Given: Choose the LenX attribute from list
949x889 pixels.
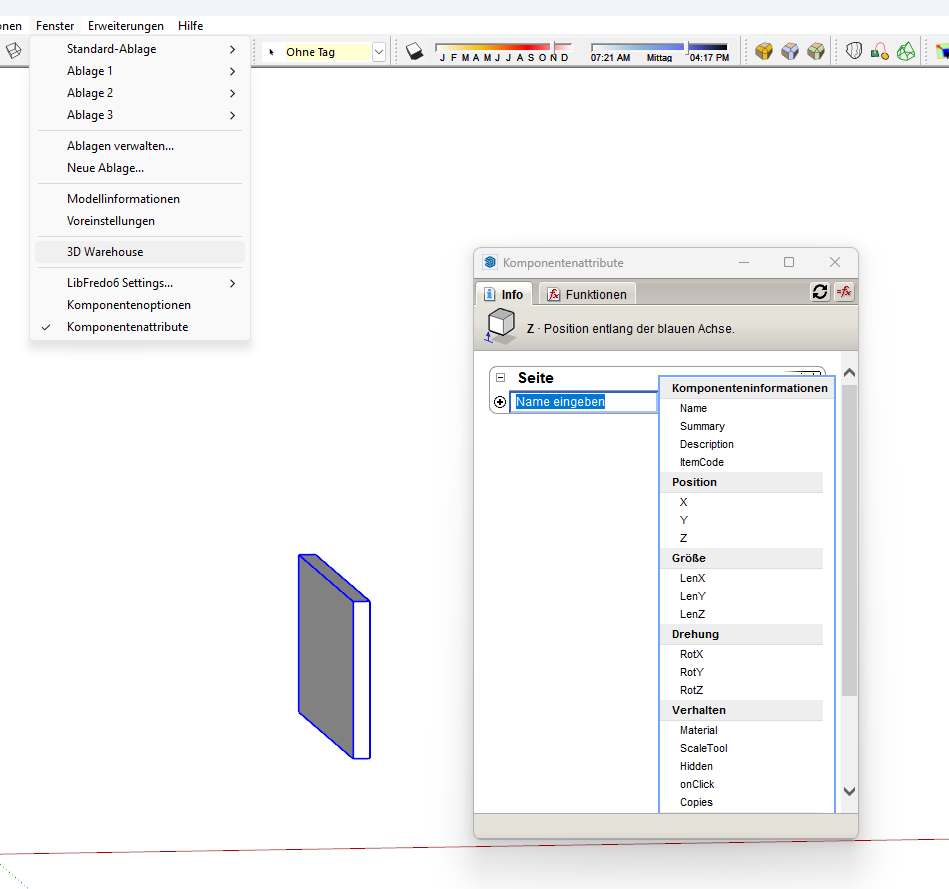Looking at the screenshot, I should pyautogui.click(x=692, y=578).
